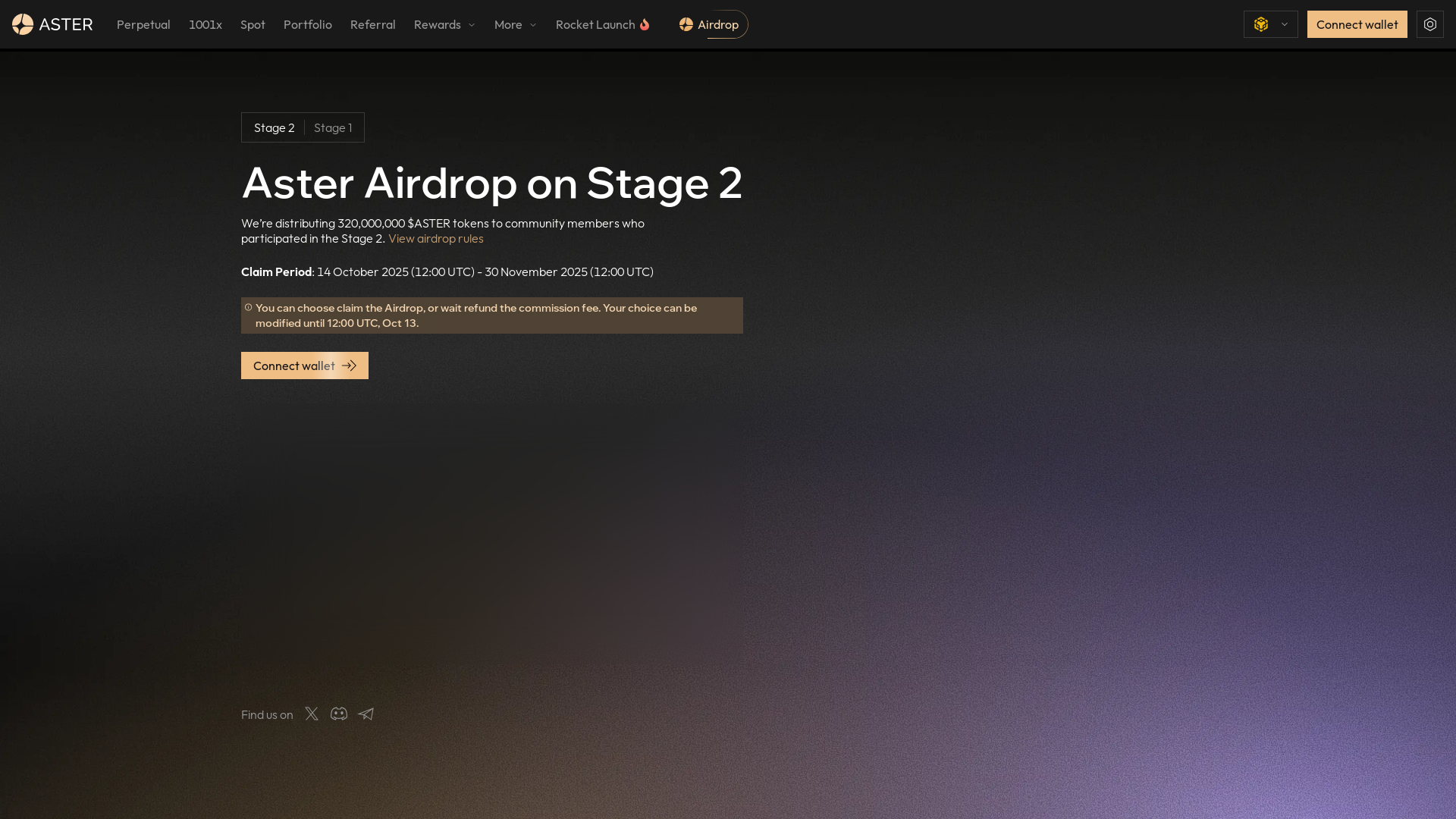This screenshot has height=819, width=1456.
Task: Open Rocket Launch with flame icon
Action: coord(603,24)
